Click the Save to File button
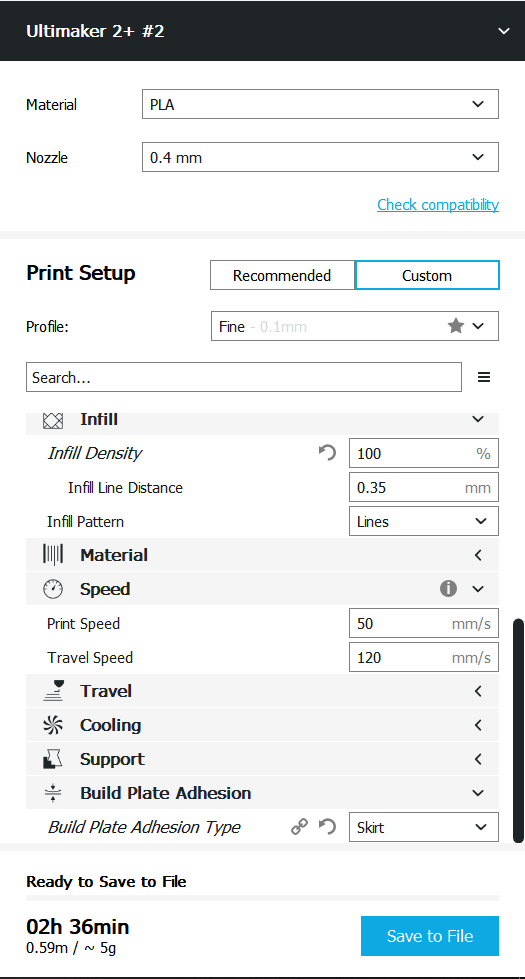The width and height of the screenshot is (525, 979). pos(429,936)
